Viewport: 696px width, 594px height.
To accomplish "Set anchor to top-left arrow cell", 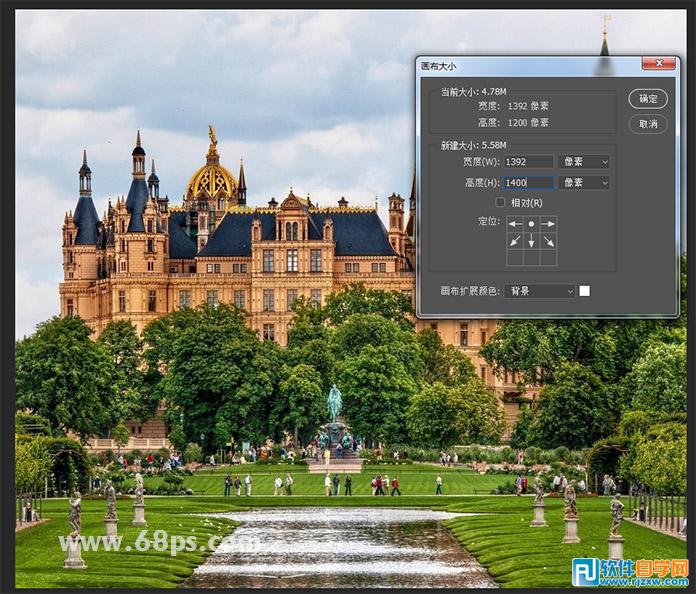I will click(x=515, y=224).
